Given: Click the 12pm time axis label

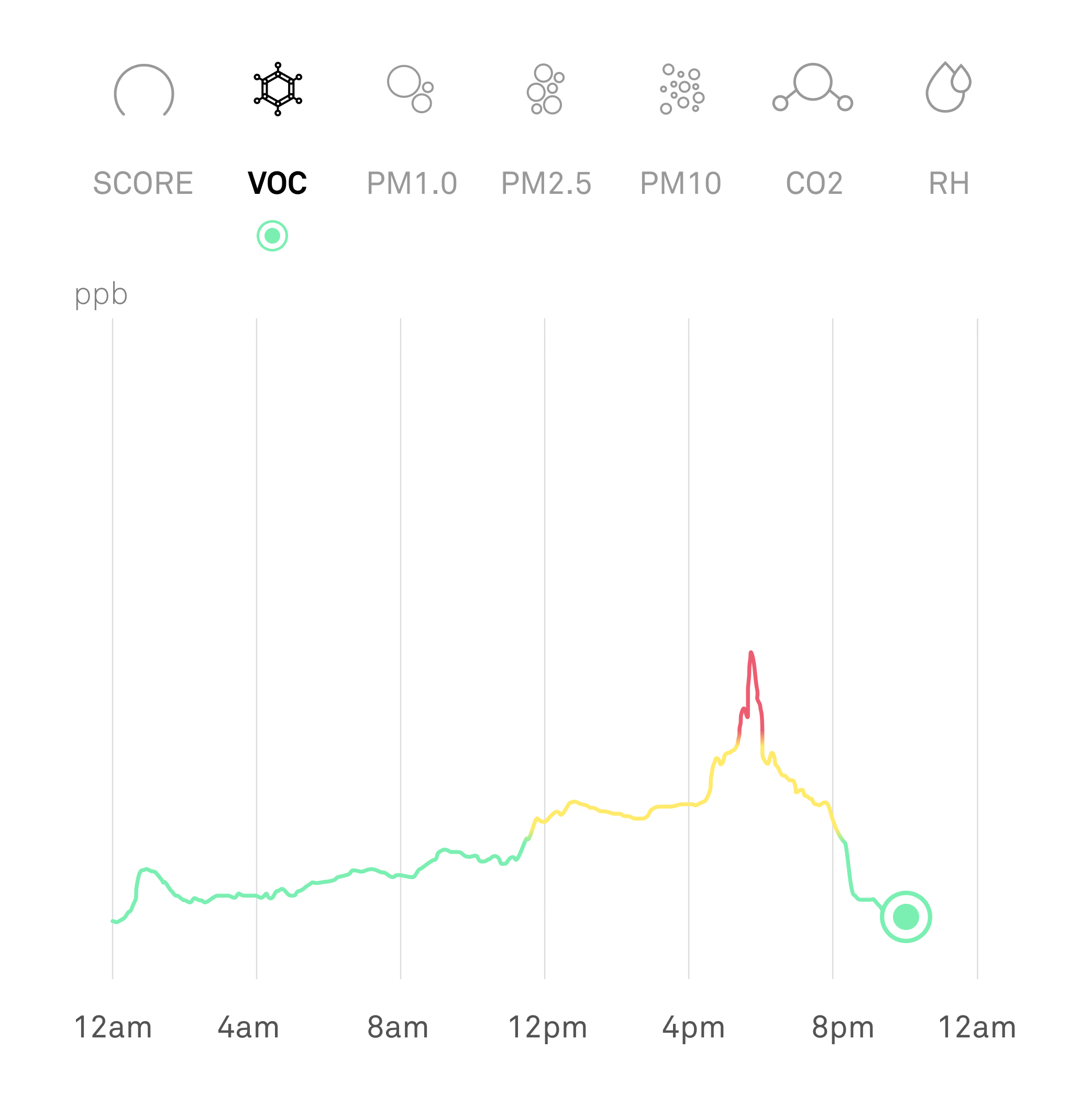Looking at the screenshot, I should [x=548, y=1027].
